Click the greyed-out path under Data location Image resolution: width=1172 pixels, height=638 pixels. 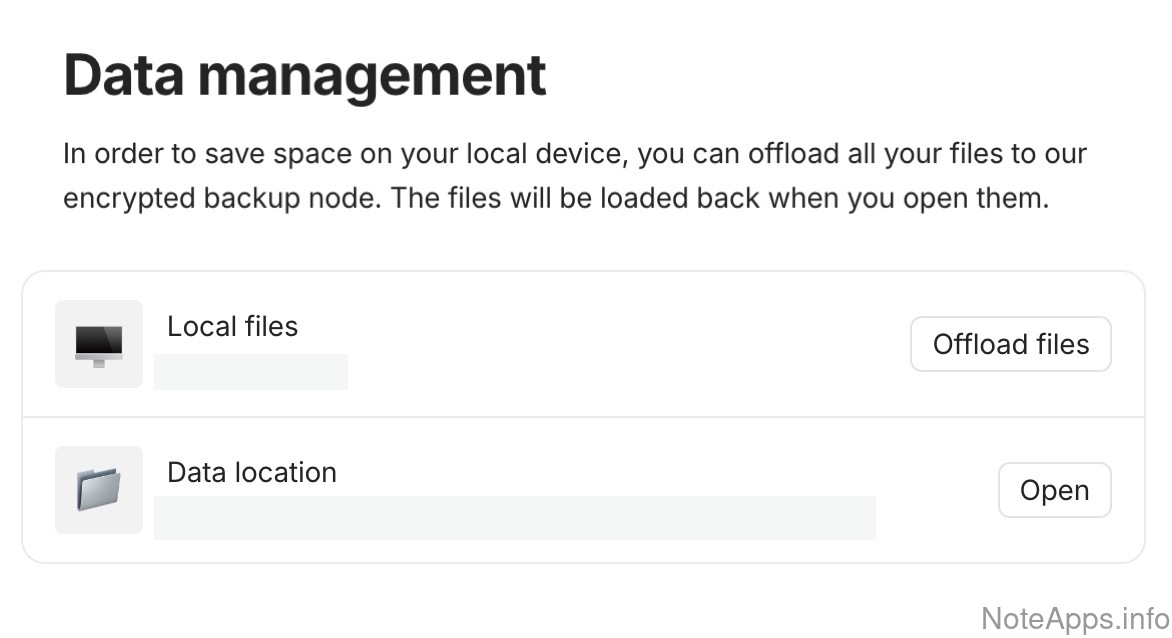pyautogui.click(x=514, y=517)
